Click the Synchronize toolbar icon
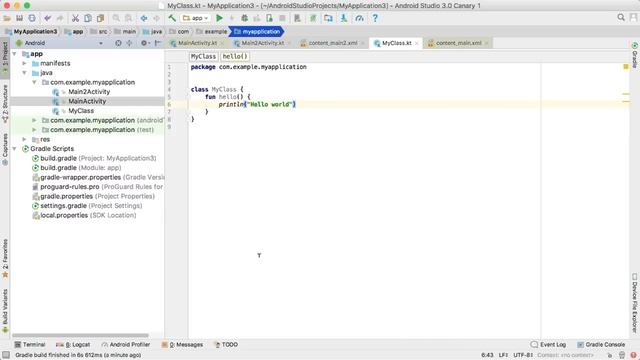640x360 pixels. (32, 18)
